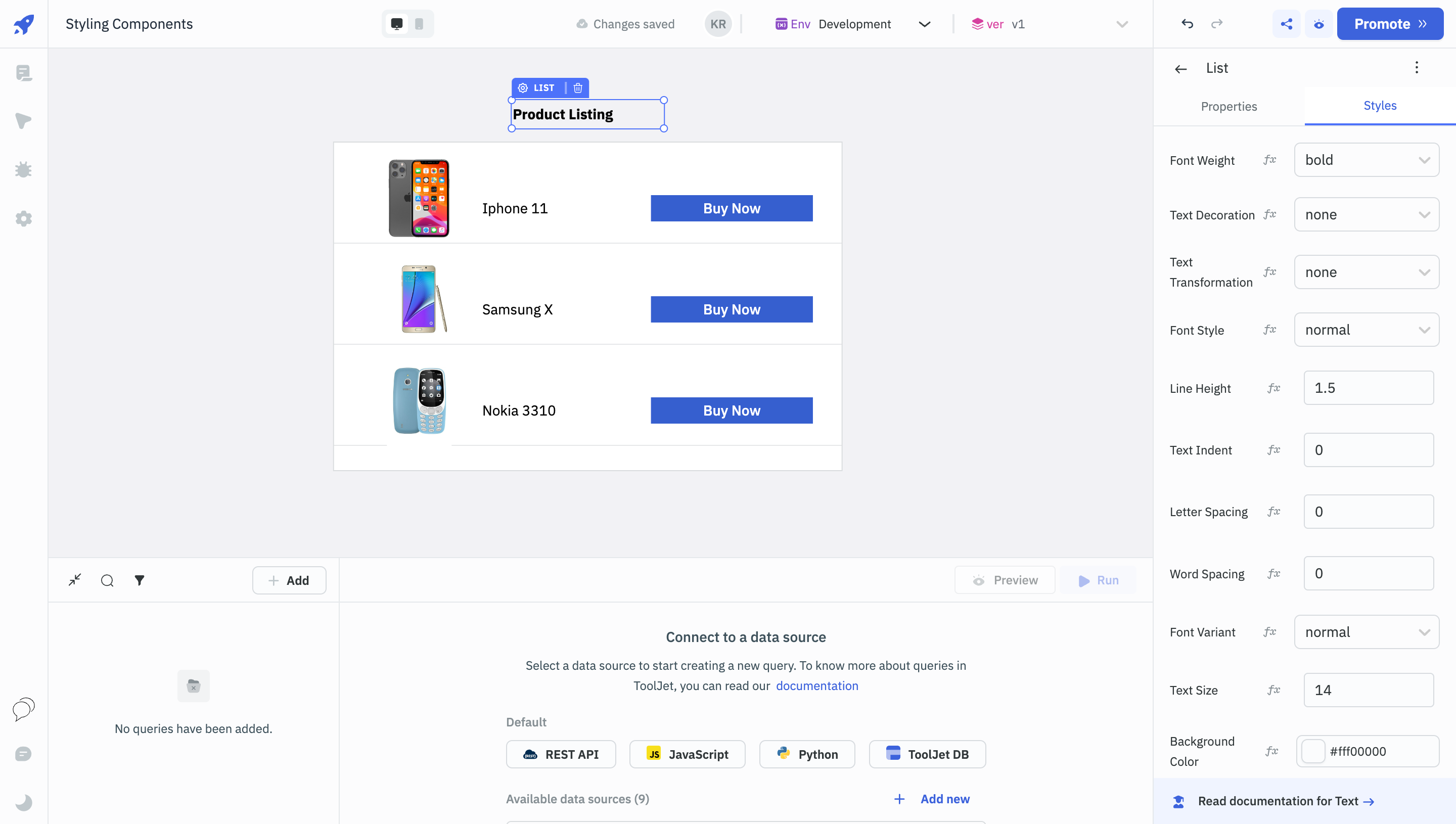Click the Background Color swatch
Viewport: 1456px width, 824px height.
pyautogui.click(x=1313, y=752)
